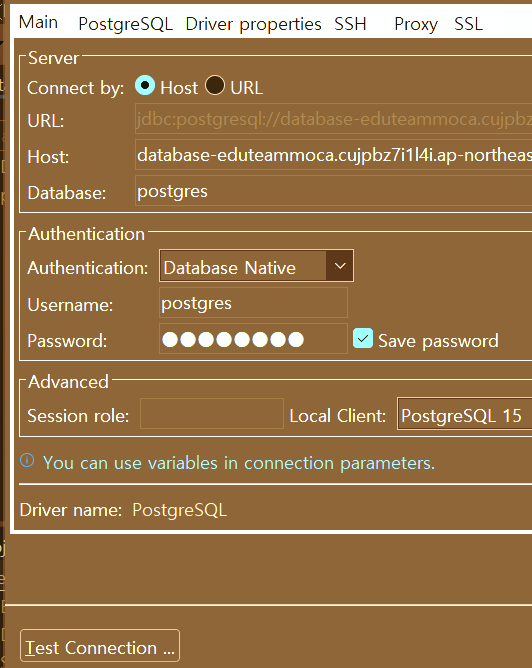Focus the Password field
Screen dimensions: 532x668
[x=253, y=339]
